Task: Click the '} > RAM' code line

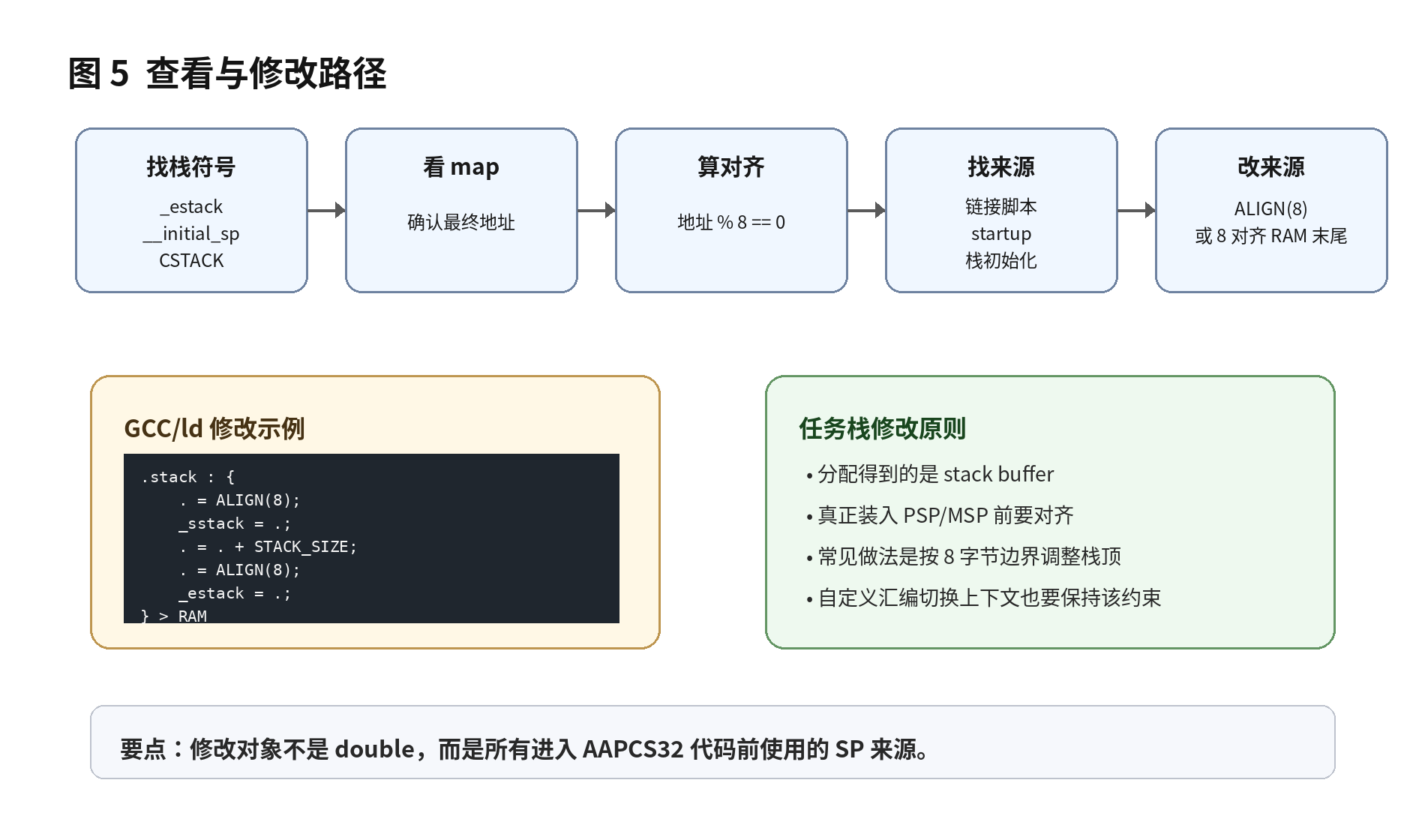Action: pos(174,616)
